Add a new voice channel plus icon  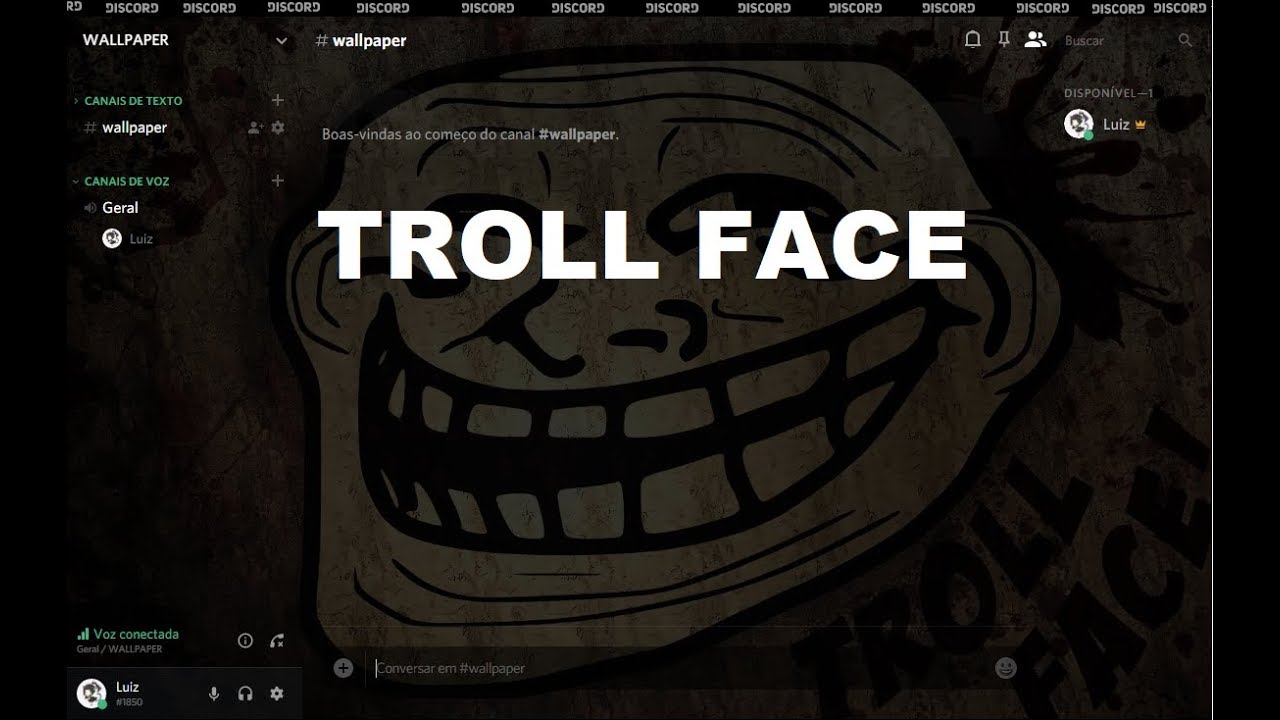coord(278,181)
